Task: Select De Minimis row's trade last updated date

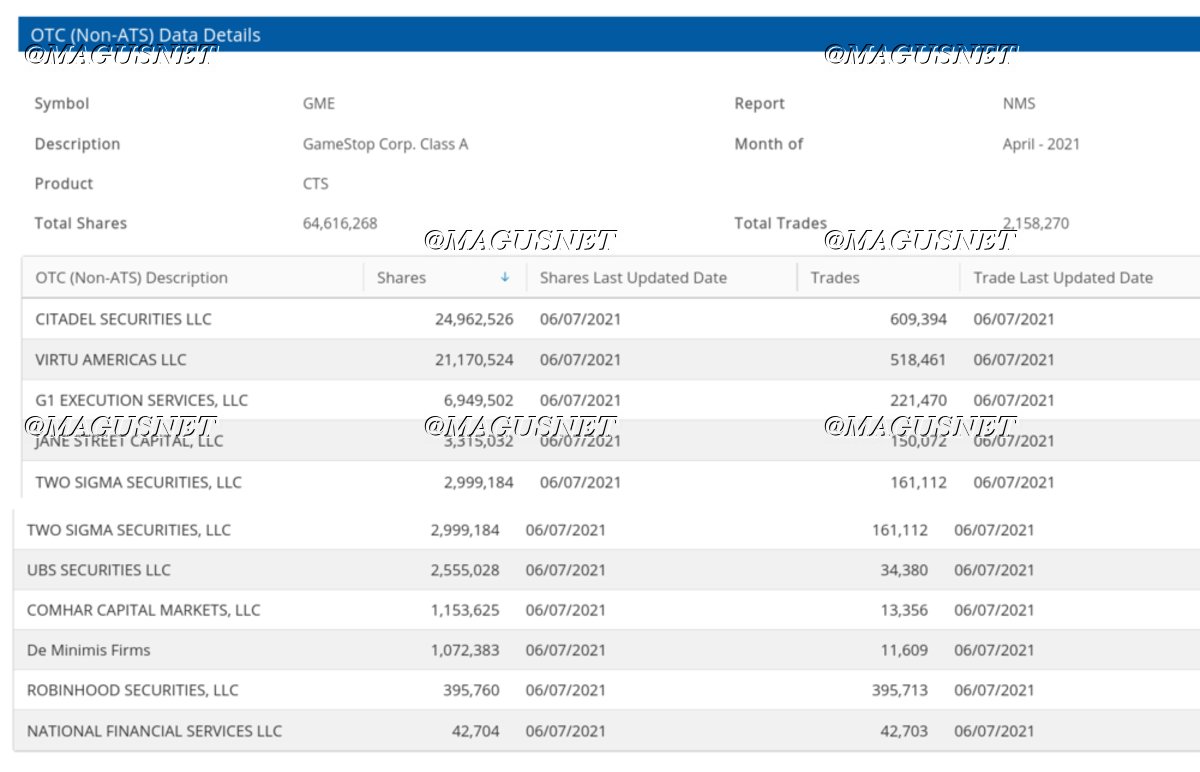Action: click(x=994, y=650)
